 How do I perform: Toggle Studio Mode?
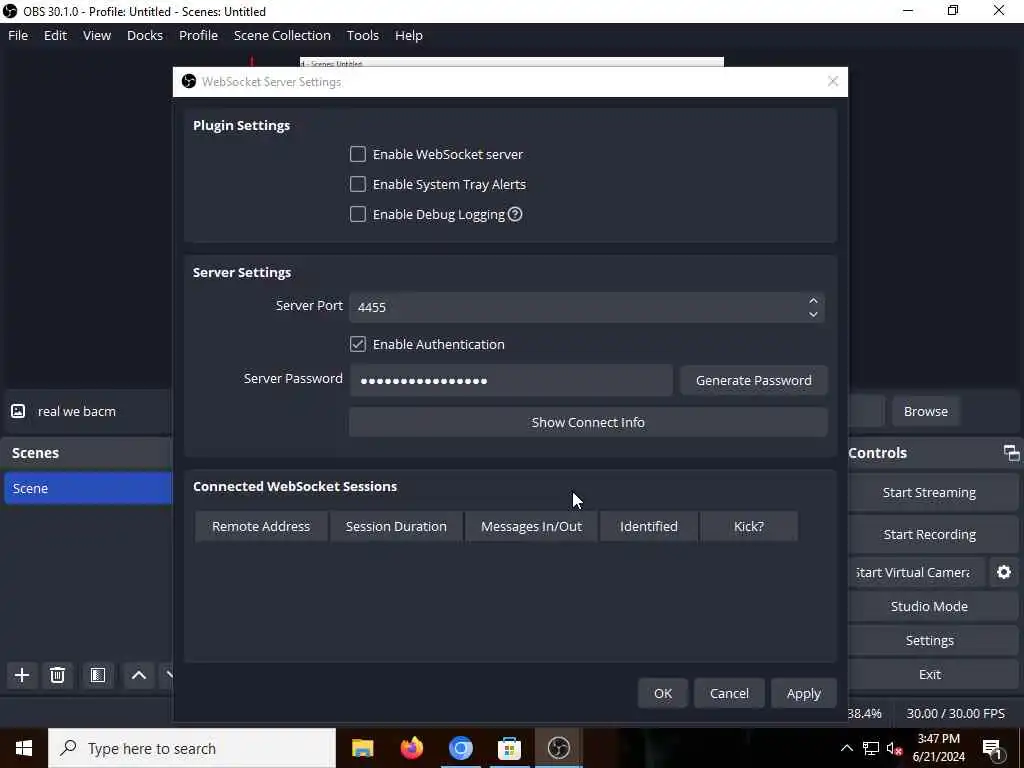click(929, 607)
